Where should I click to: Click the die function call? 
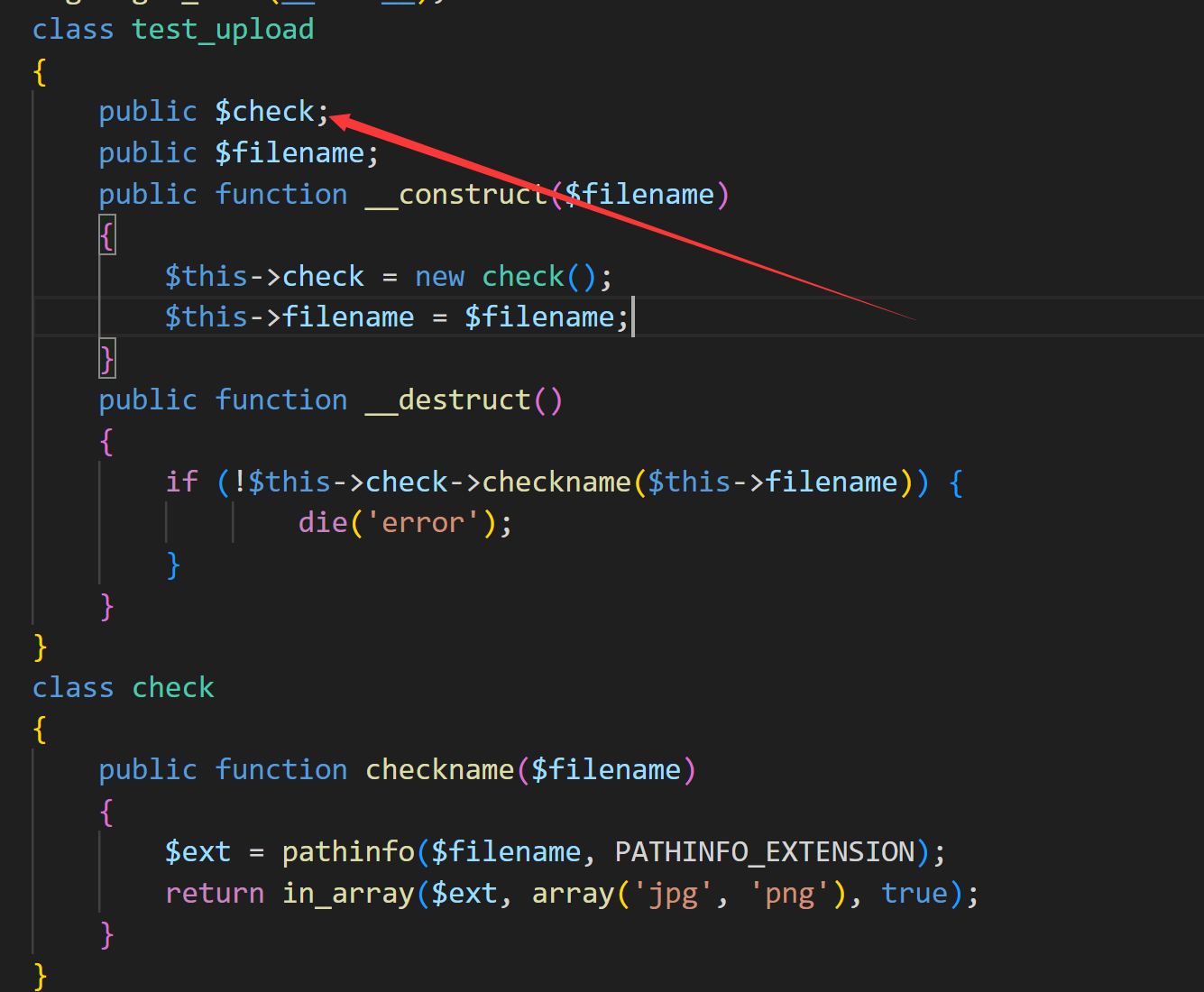coord(322,523)
